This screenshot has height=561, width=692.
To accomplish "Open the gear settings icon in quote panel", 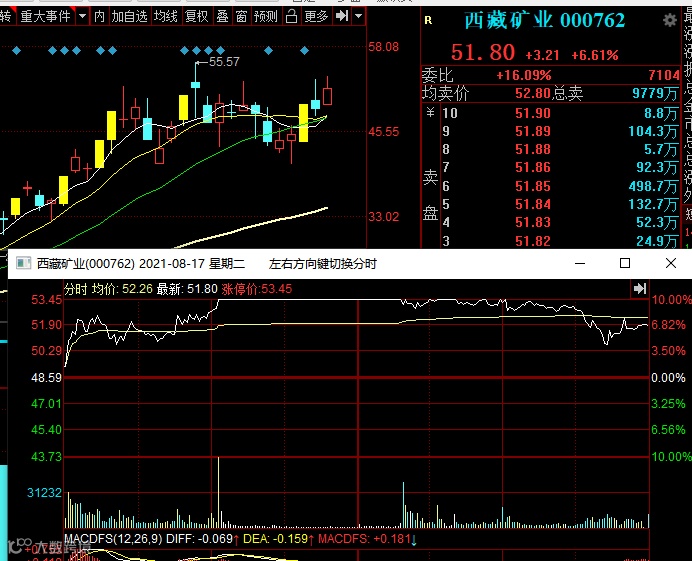I will coord(669,20).
